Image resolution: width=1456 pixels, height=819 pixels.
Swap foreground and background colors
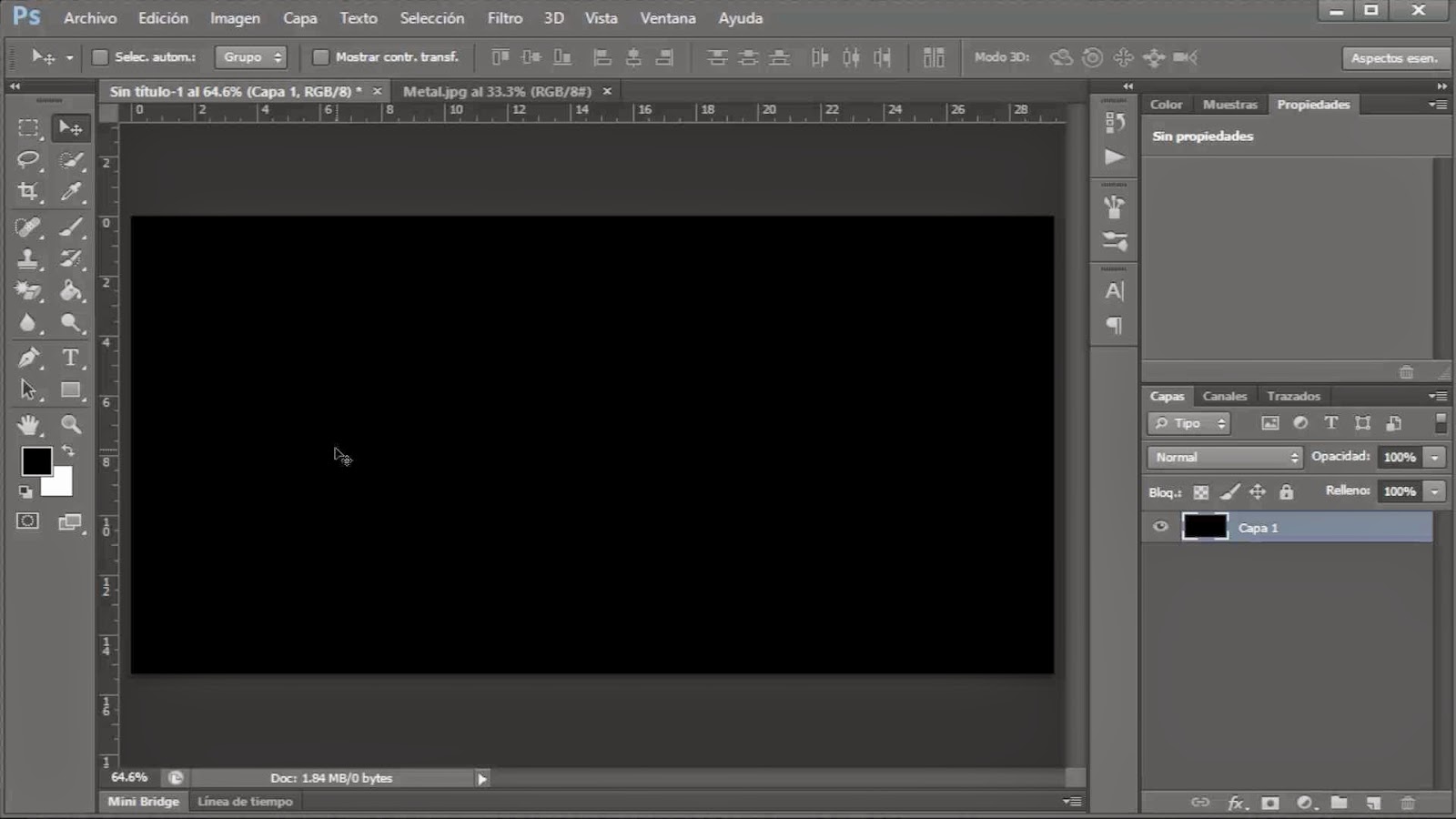click(68, 450)
